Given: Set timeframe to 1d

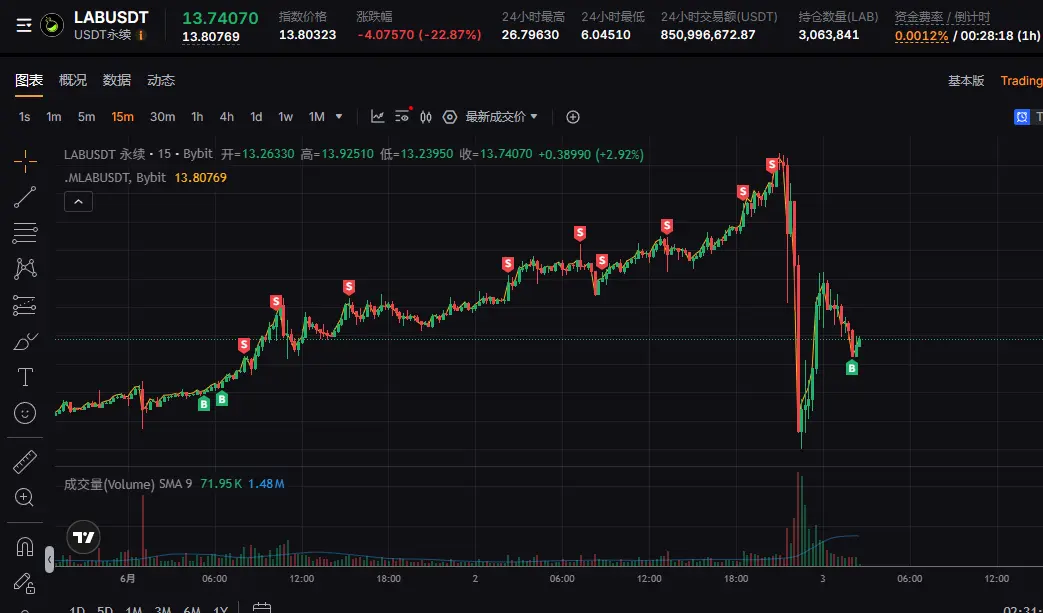Looking at the screenshot, I should coord(256,117).
